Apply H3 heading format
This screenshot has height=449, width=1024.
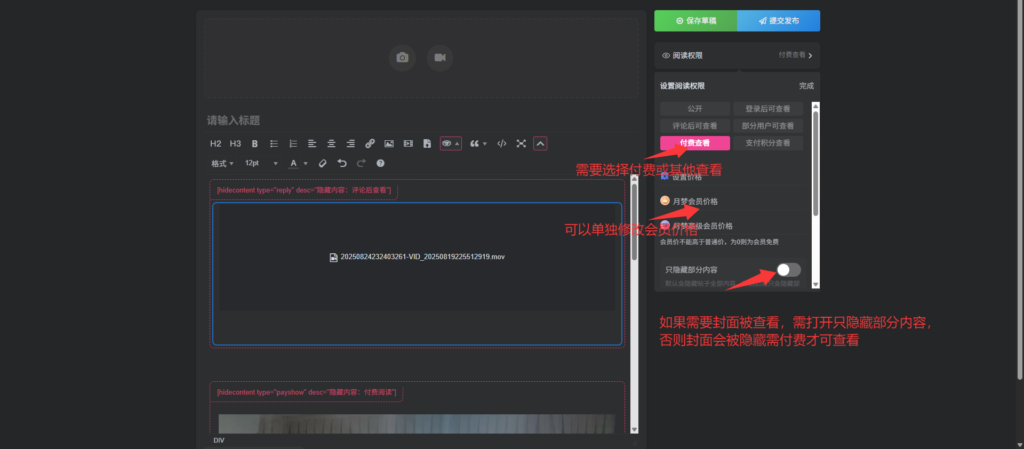coord(235,144)
